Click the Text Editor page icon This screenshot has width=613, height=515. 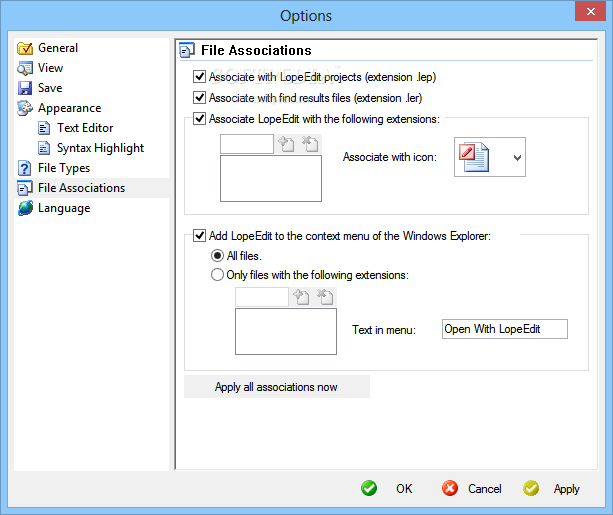pos(44,128)
